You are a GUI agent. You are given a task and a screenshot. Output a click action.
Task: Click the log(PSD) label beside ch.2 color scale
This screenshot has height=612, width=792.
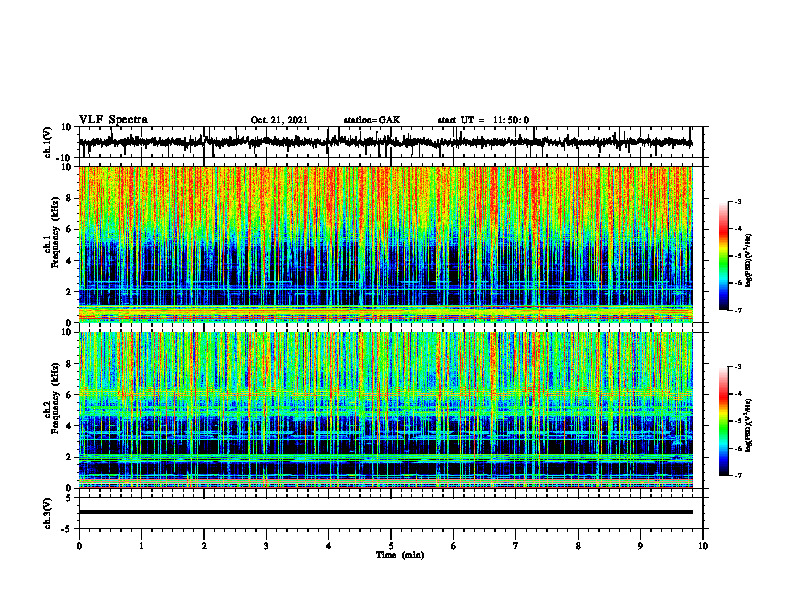[749, 425]
